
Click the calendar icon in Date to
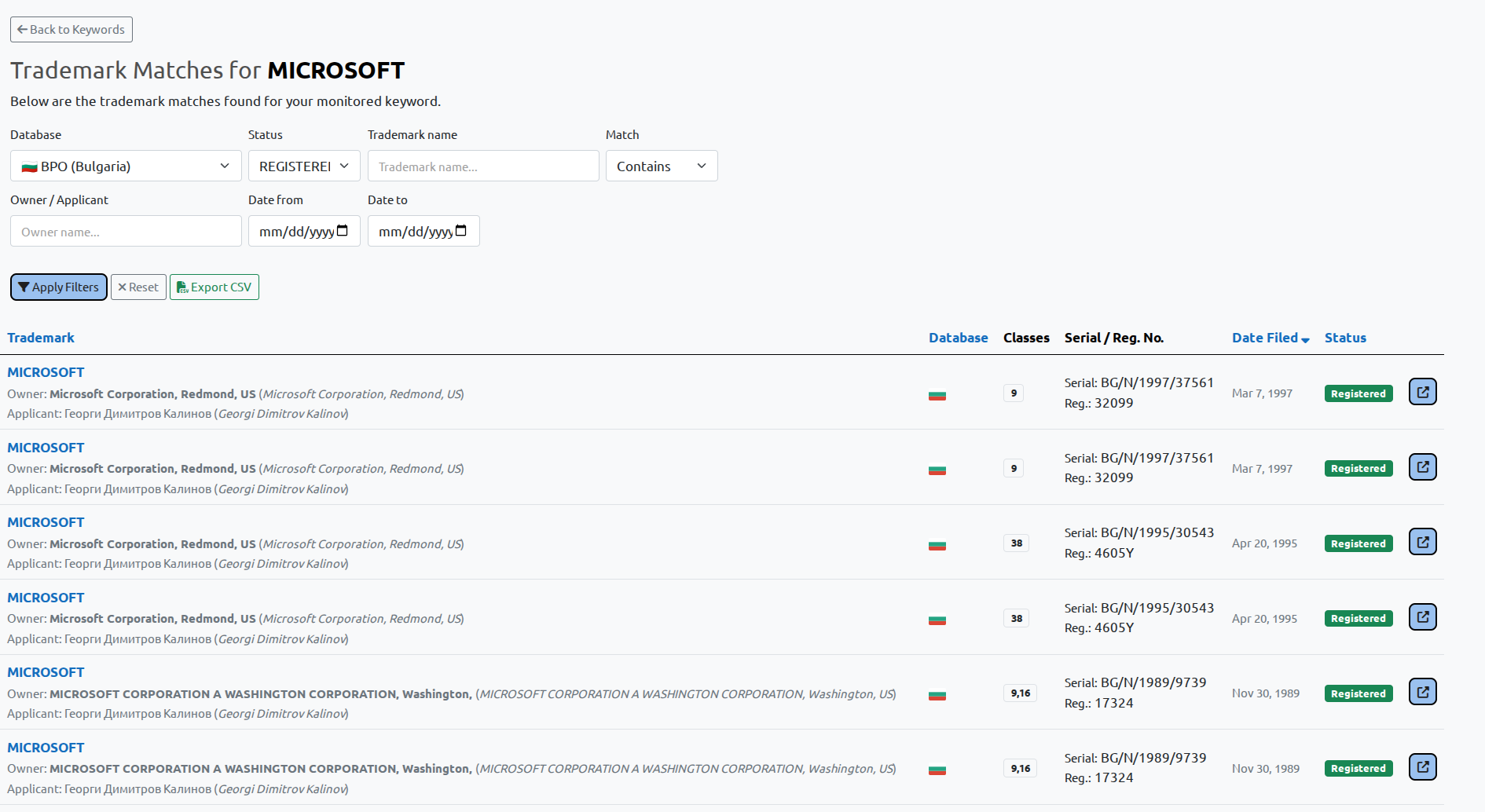point(461,231)
